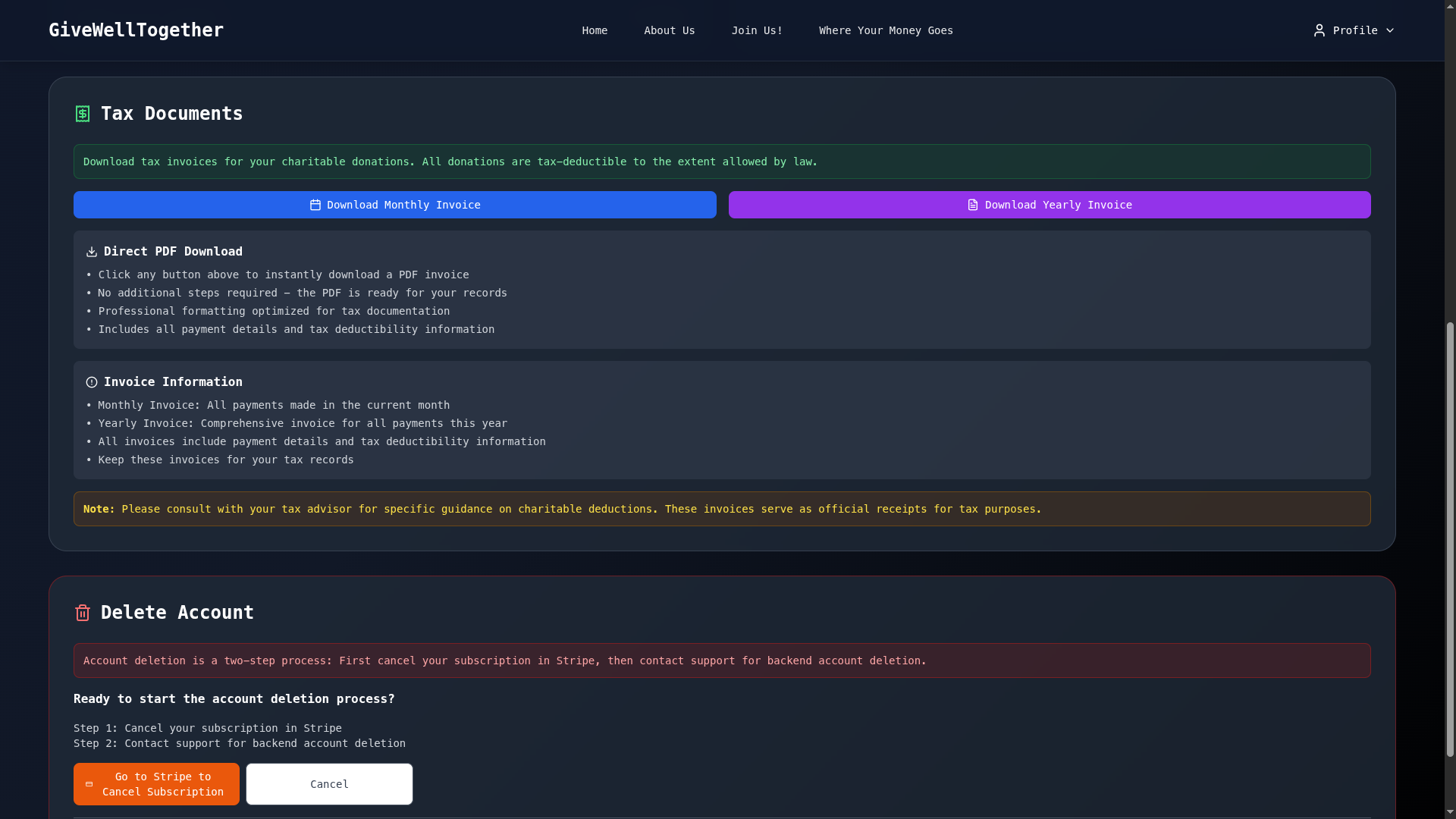
Task: Click the user icon next to Profile
Action: click(1319, 30)
